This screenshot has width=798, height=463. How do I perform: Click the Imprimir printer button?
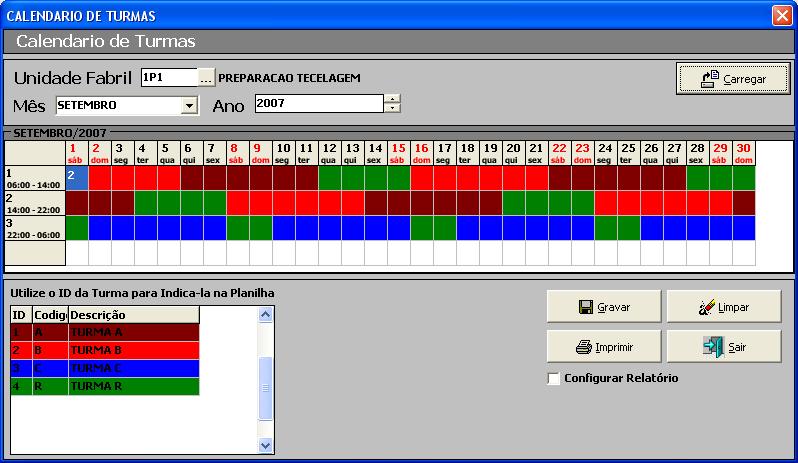coord(603,347)
